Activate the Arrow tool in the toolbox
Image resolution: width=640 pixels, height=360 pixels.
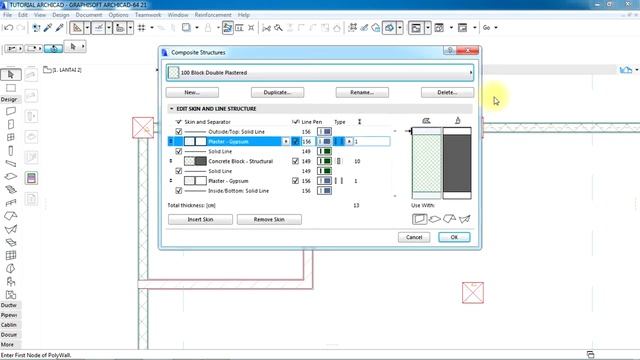[x=11, y=75]
